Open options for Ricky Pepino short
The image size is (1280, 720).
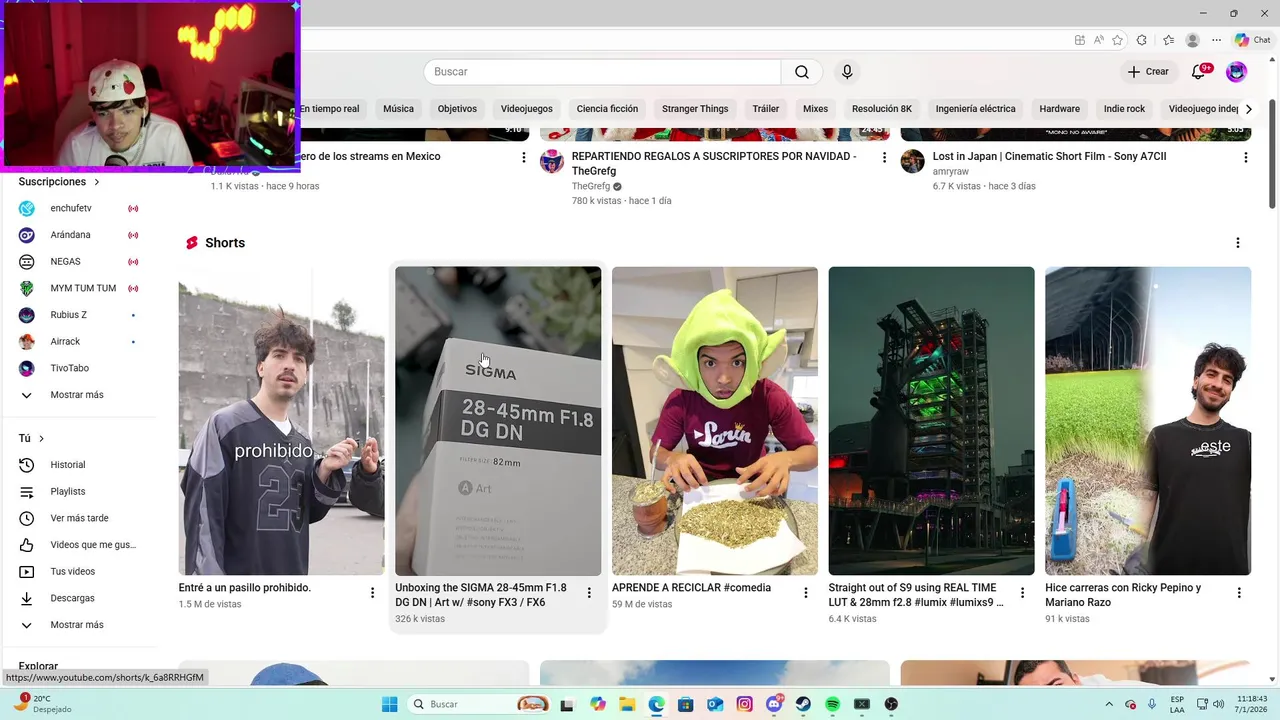pyautogui.click(x=1239, y=593)
